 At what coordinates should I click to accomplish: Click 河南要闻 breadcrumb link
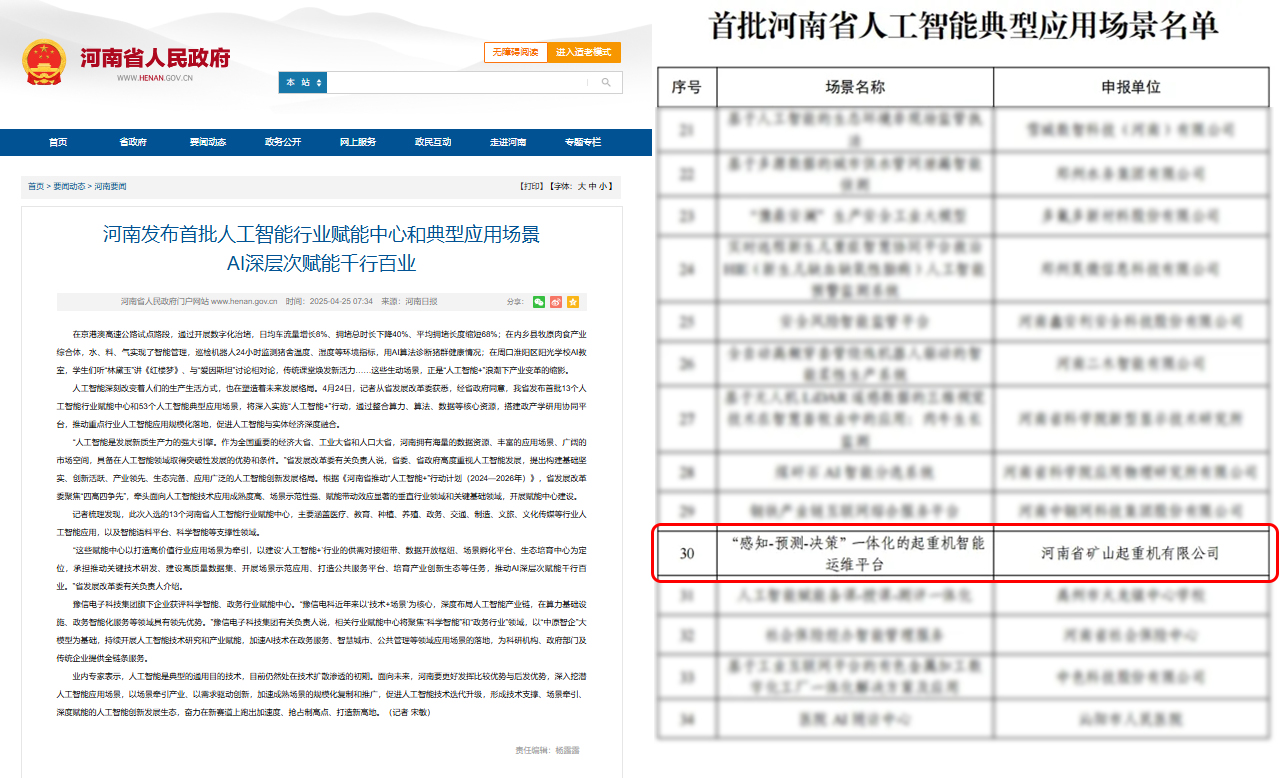point(110,187)
